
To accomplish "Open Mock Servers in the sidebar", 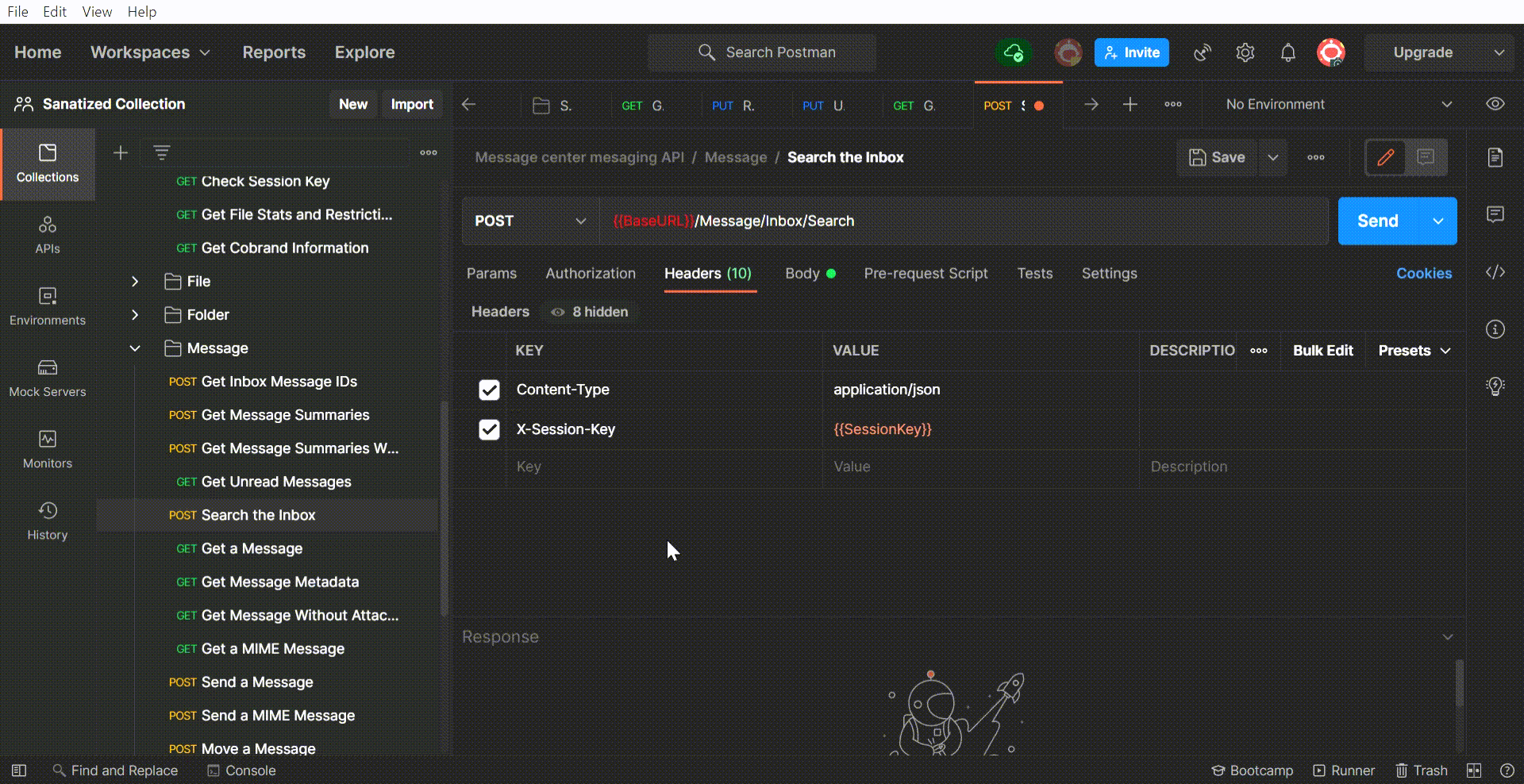I will tap(48, 378).
